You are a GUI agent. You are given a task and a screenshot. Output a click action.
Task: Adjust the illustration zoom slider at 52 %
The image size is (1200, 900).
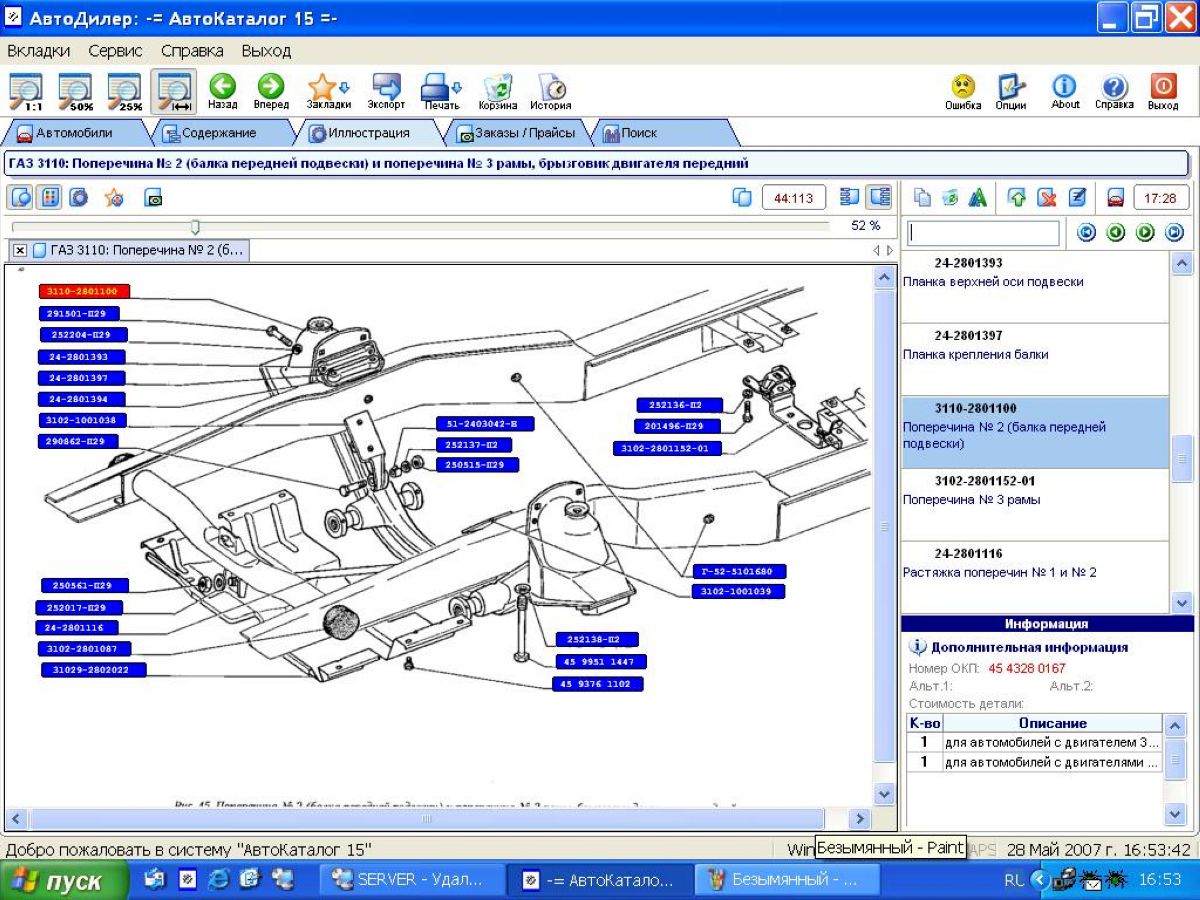pos(195,227)
